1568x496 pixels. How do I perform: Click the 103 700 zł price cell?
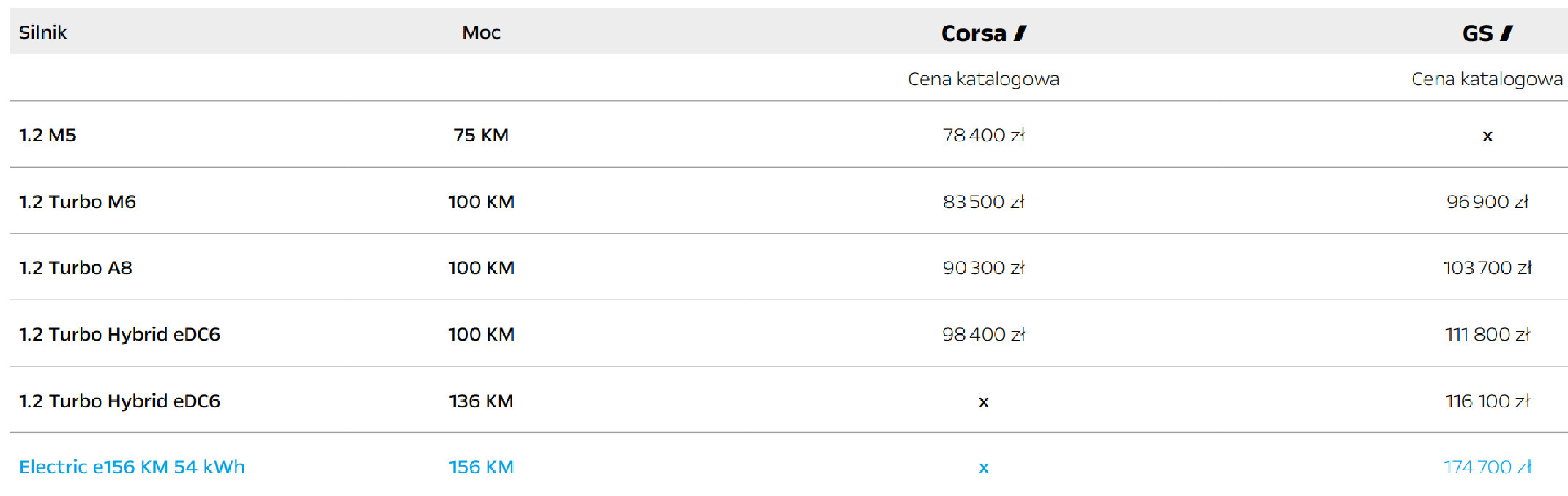click(1487, 268)
